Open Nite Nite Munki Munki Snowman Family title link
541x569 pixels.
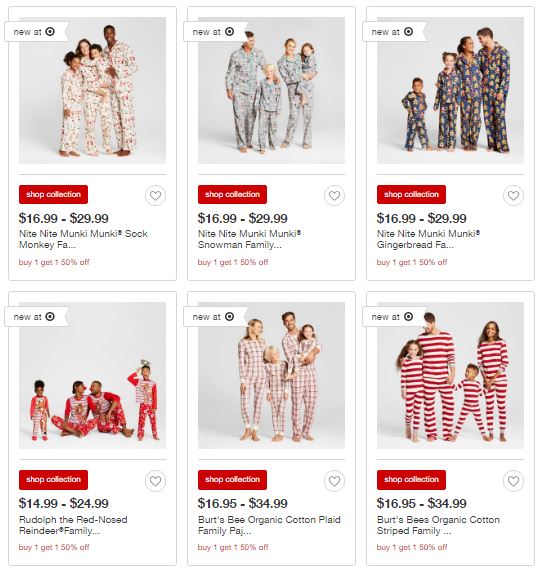click(x=249, y=239)
